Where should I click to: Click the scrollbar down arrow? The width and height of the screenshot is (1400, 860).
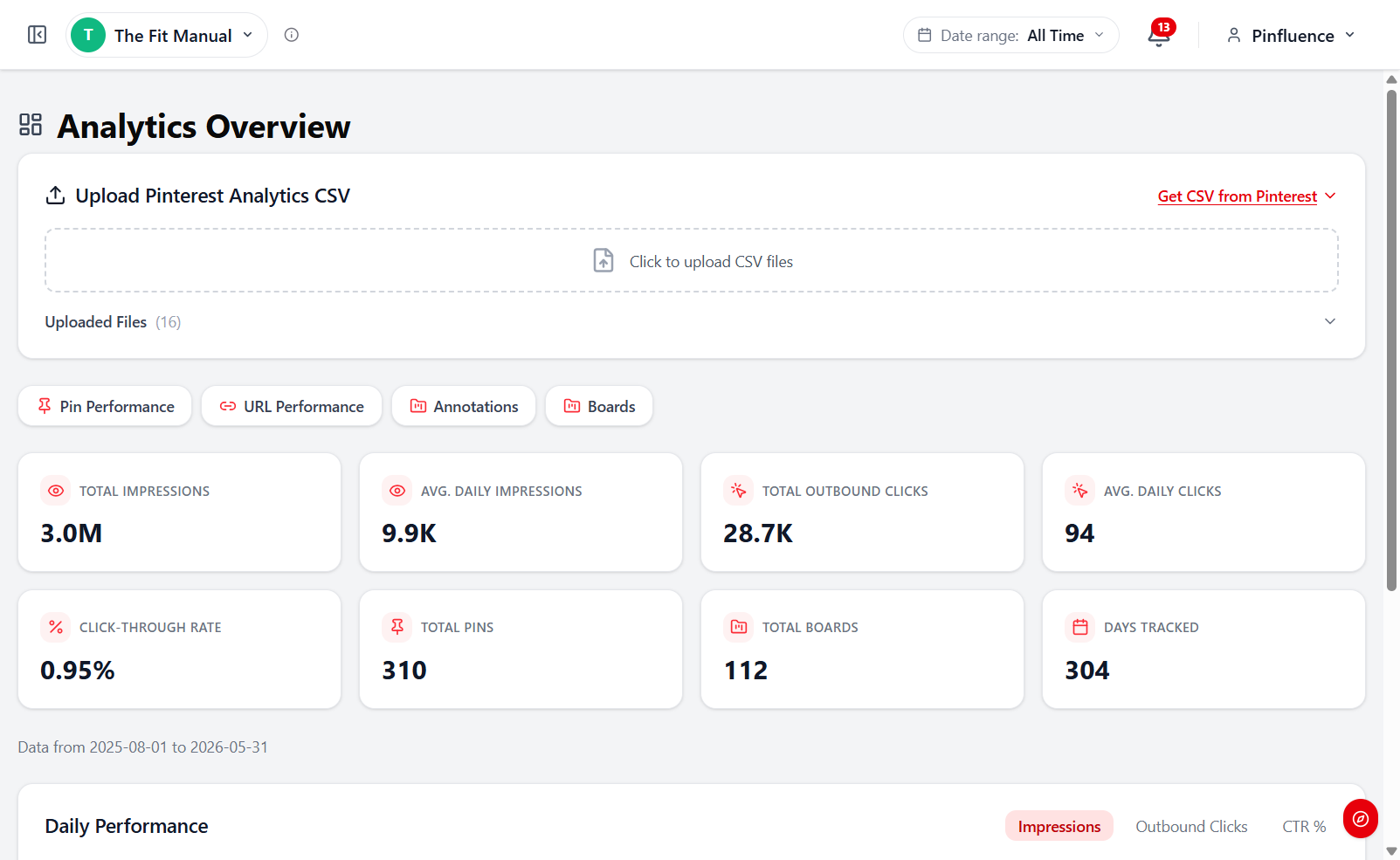1391,850
